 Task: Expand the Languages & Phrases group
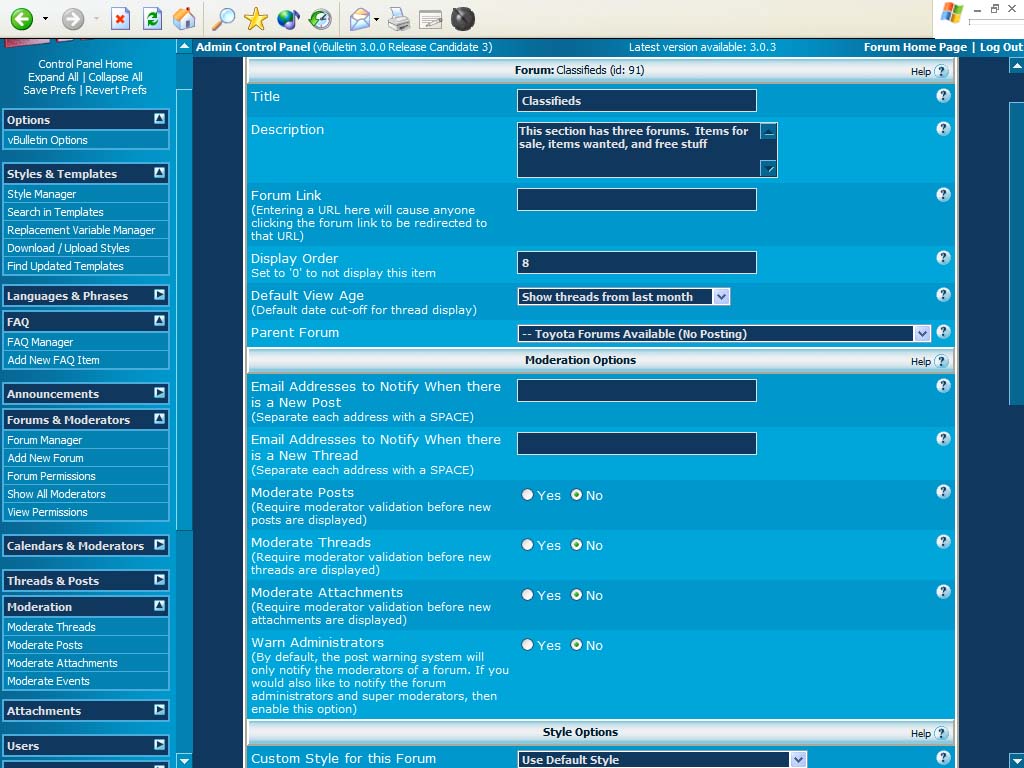159,295
